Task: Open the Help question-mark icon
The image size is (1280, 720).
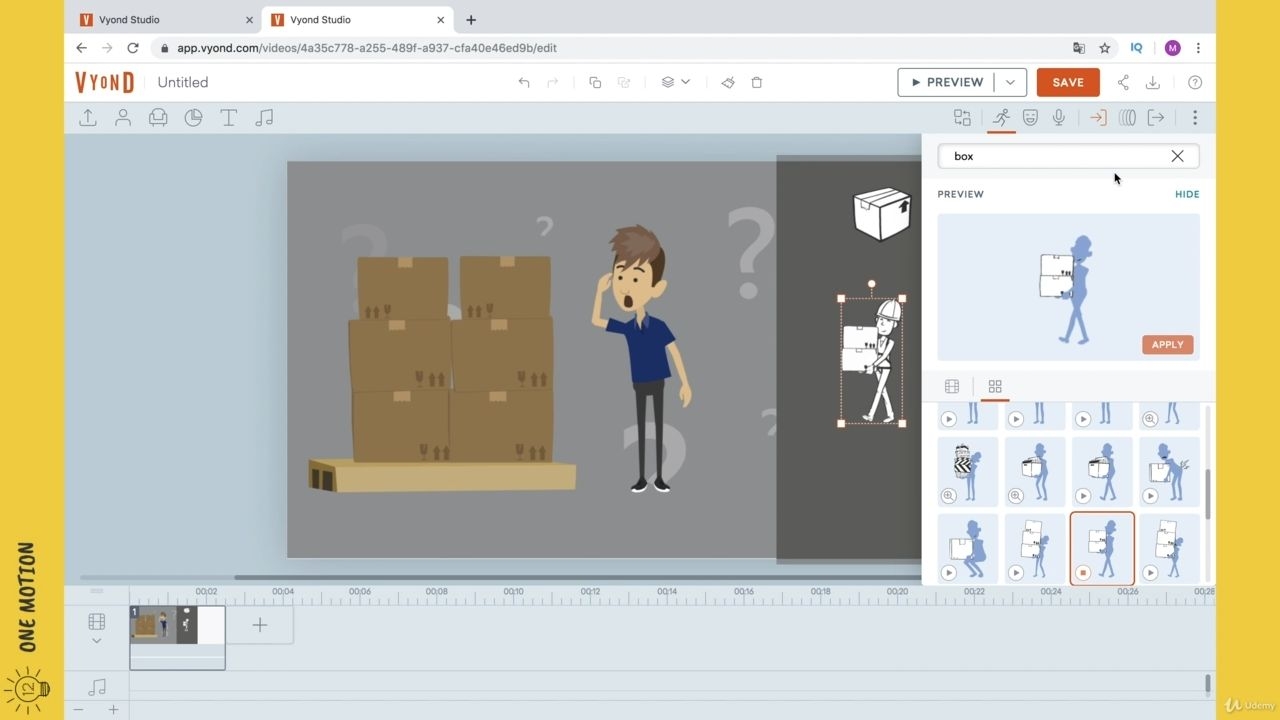Action: click(x=1195, y=82)
